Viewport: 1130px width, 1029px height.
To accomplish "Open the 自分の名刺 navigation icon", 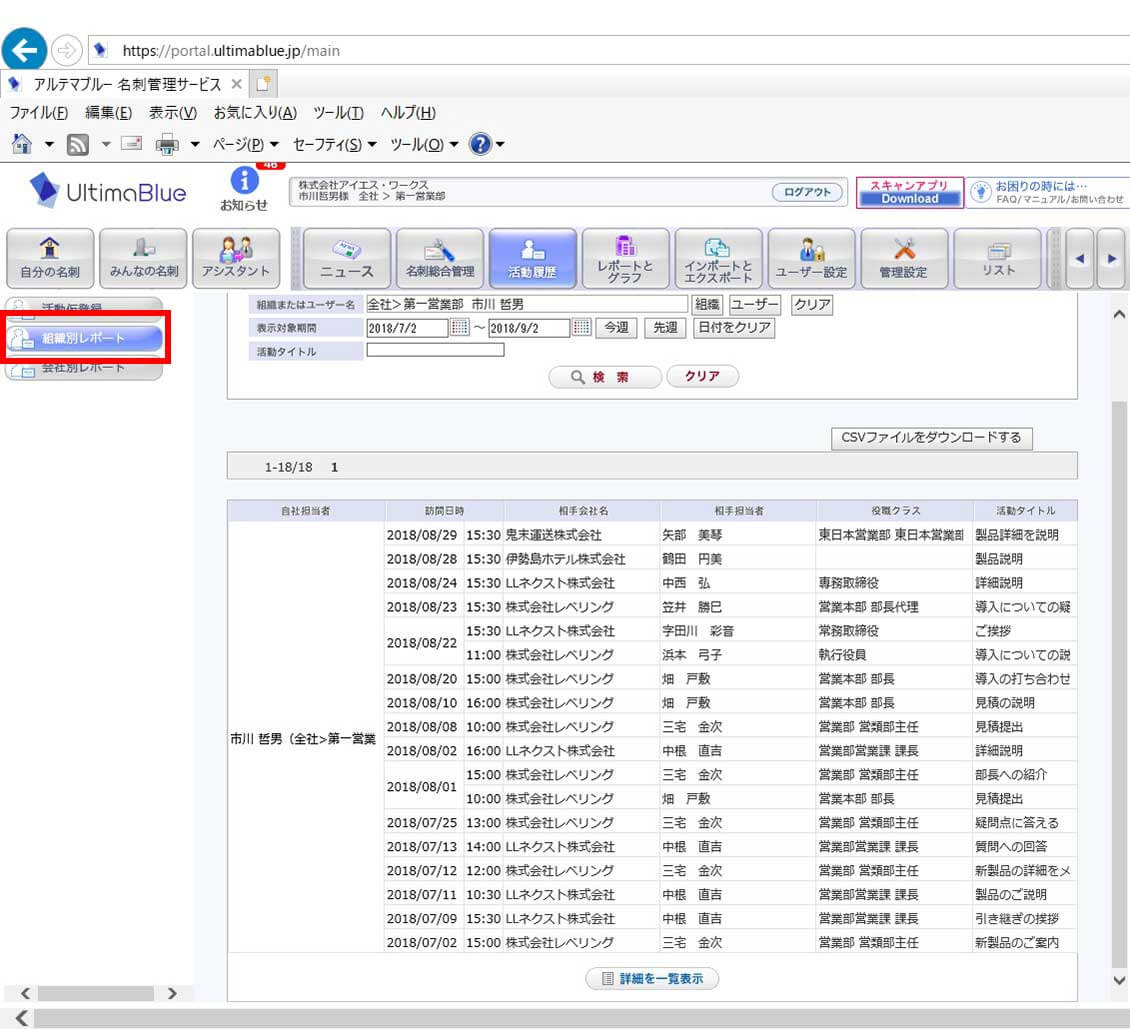I will (50, 259).
